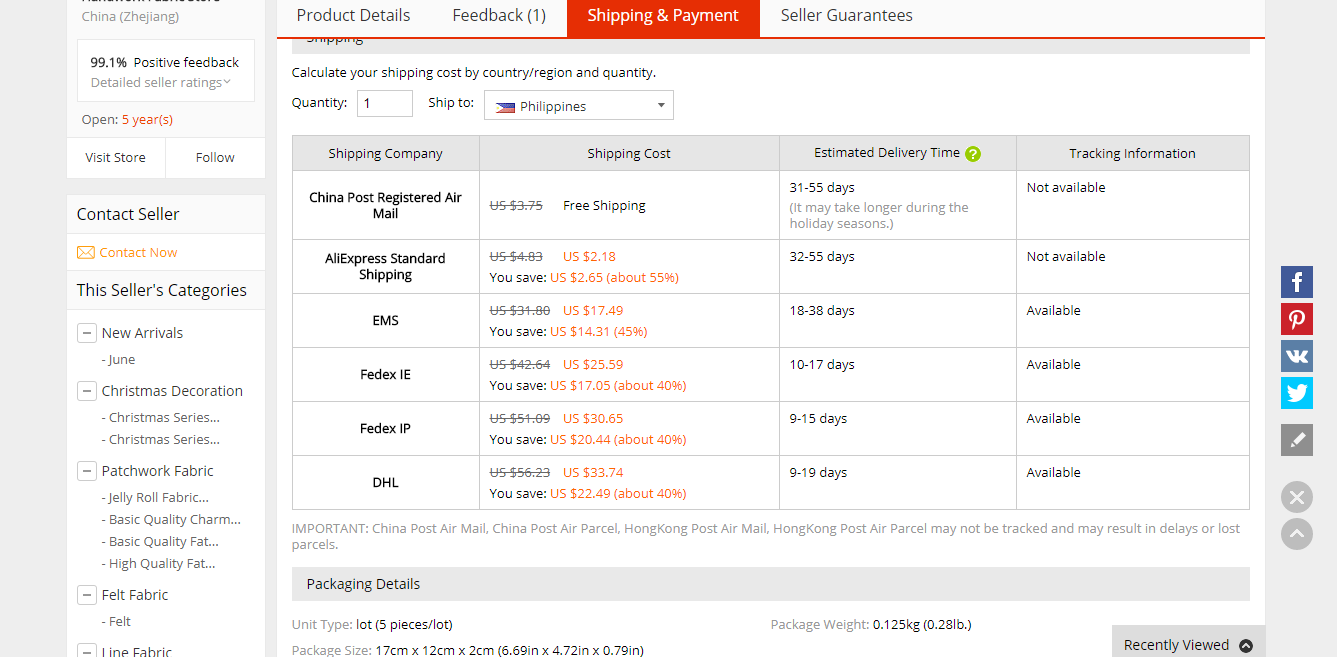Collapse the Patchwork Fabric category
The image size is (1337, 657).
86,471
